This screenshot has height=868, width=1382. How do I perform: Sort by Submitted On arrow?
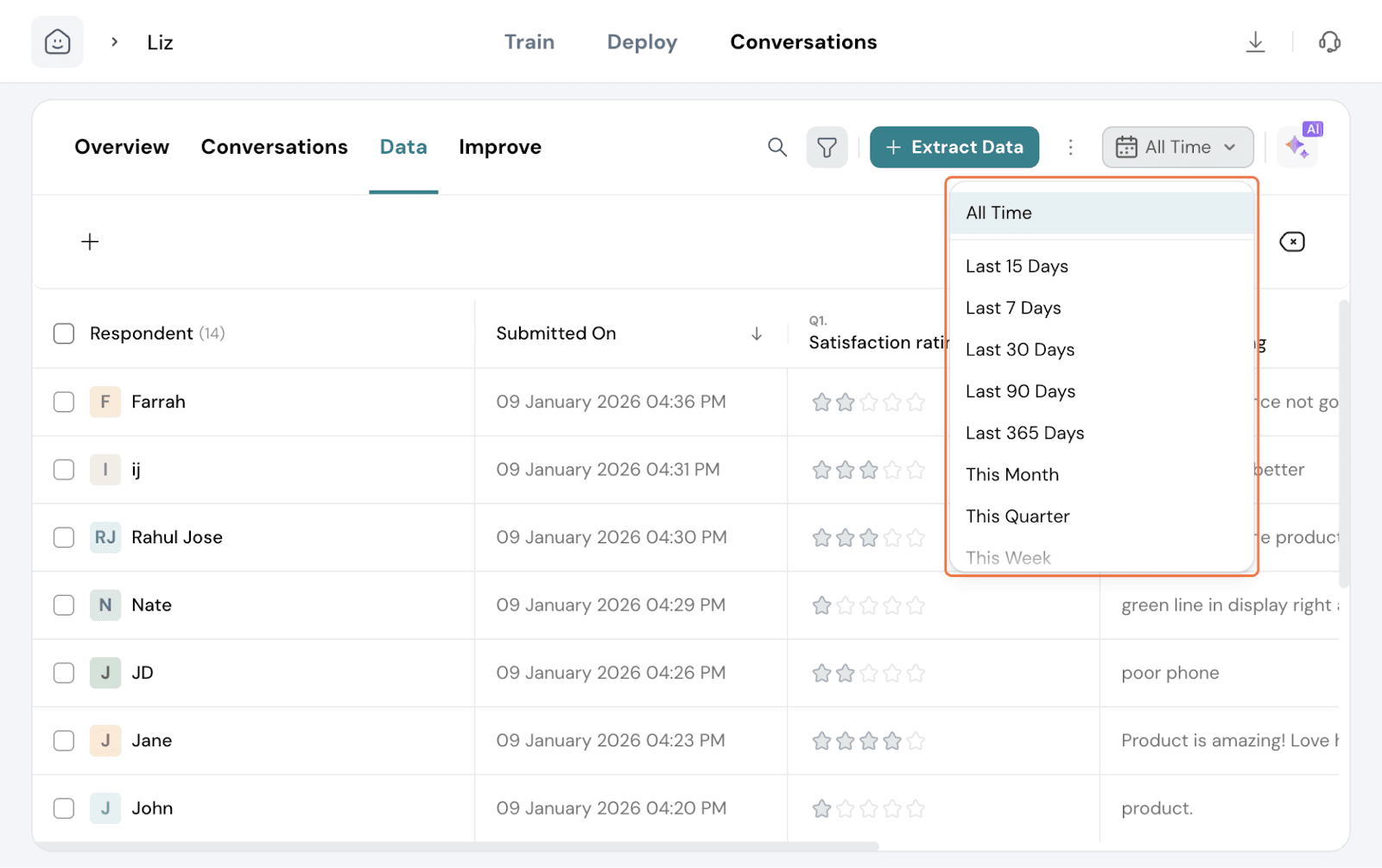757,333
